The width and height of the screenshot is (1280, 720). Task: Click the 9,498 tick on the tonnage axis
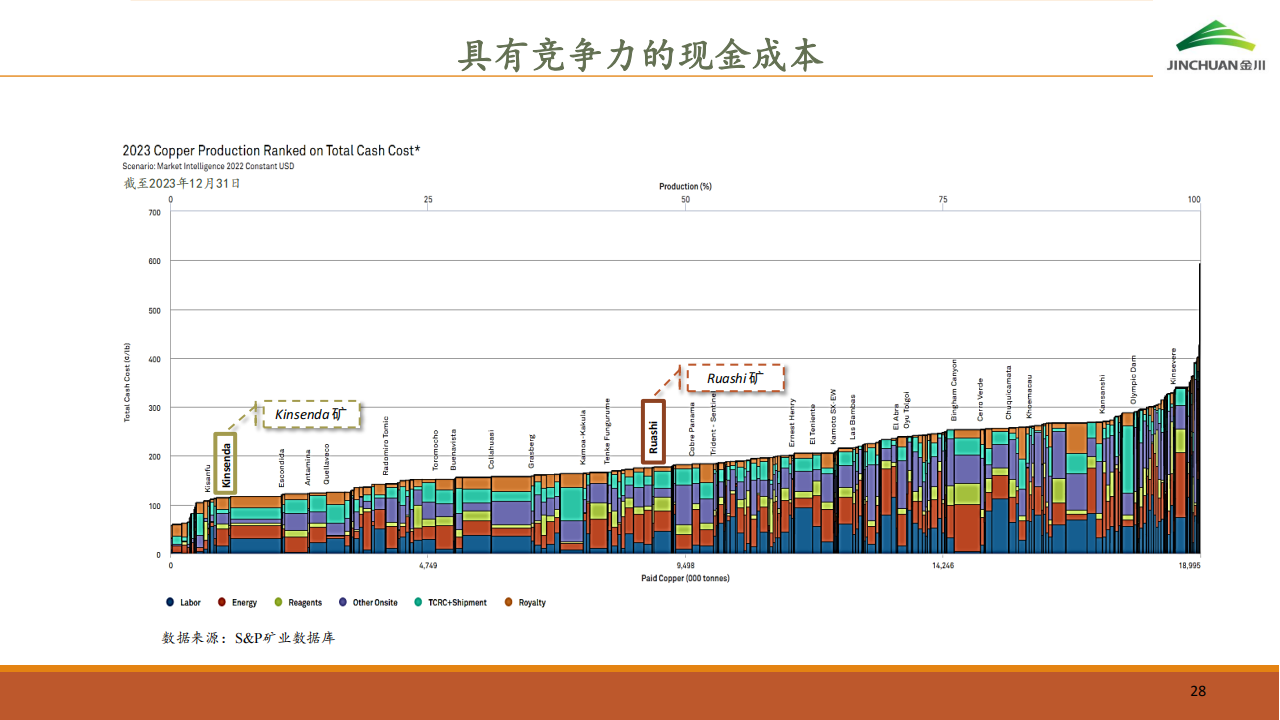(x=685, y=566)
